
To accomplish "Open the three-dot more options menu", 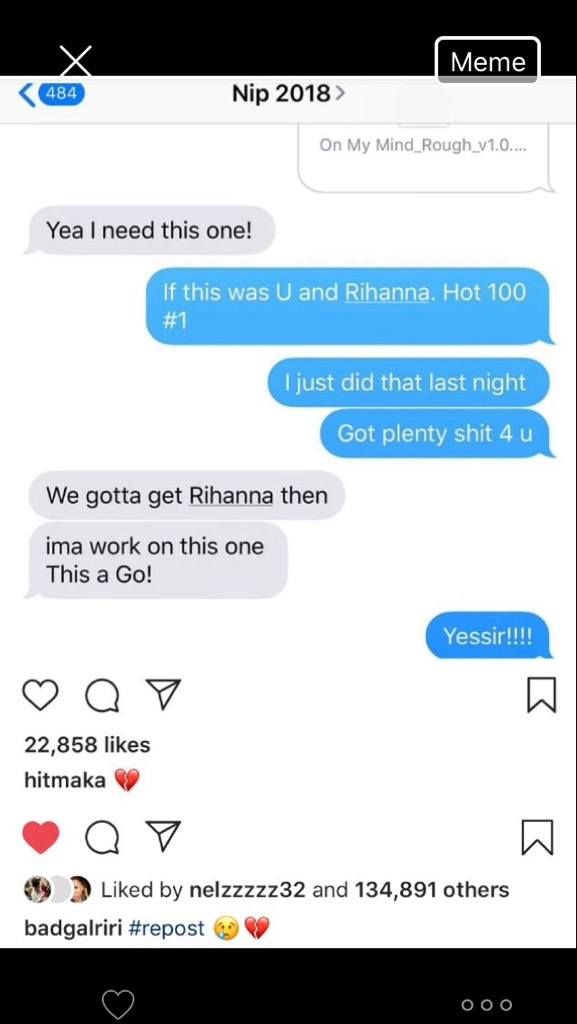I will point(487,1004).
